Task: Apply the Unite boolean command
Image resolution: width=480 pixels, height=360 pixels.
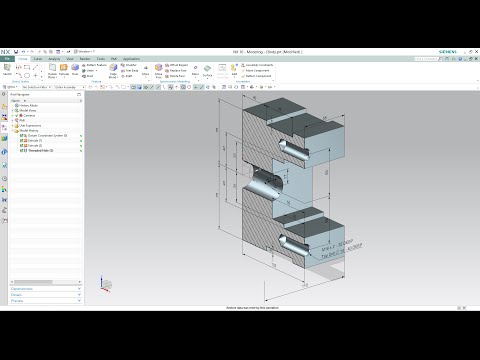Action: (x=90, y=70)
